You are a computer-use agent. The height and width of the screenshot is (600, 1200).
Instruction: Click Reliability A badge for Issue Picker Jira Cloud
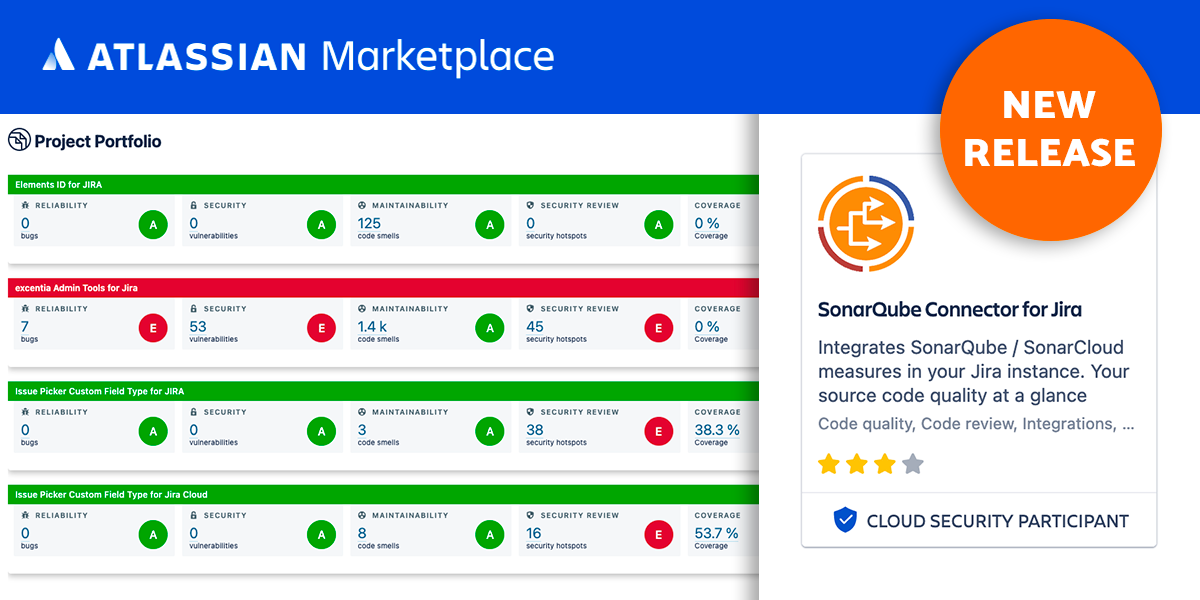point(153,535)
